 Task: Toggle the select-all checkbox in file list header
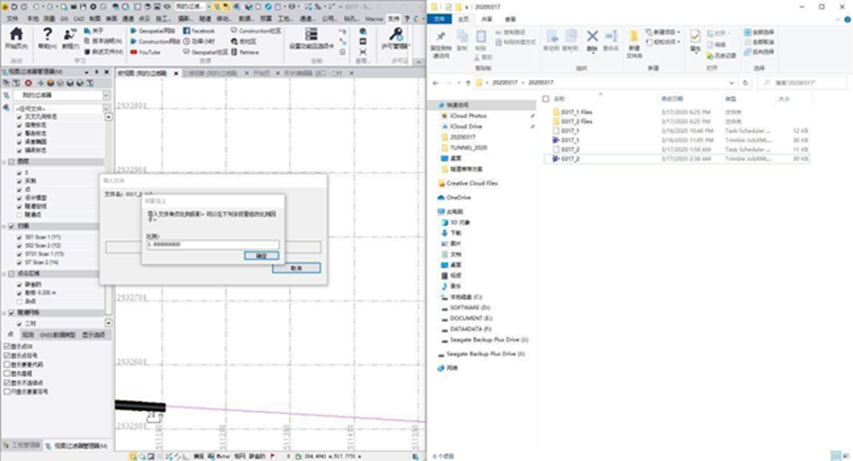546,98
